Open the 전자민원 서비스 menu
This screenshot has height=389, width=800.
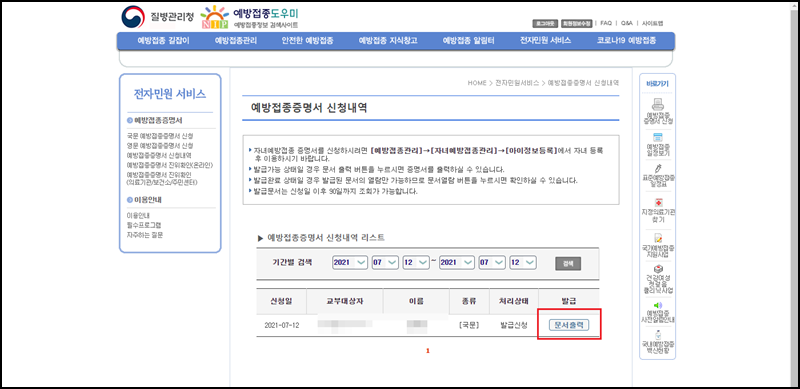tap(545, 41)
